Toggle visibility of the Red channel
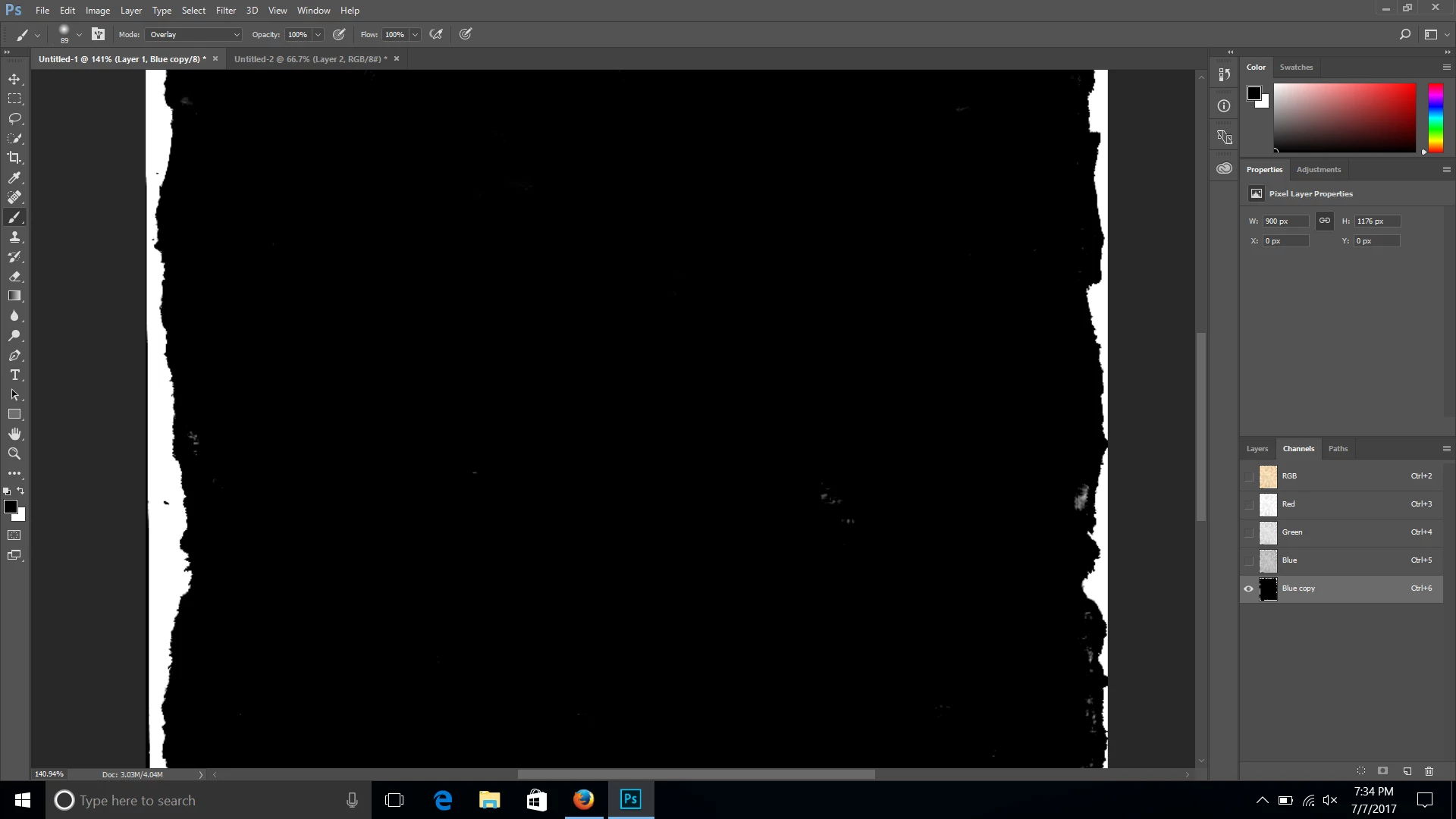This screenshot has height=819, width=1456. (1248, 504)
